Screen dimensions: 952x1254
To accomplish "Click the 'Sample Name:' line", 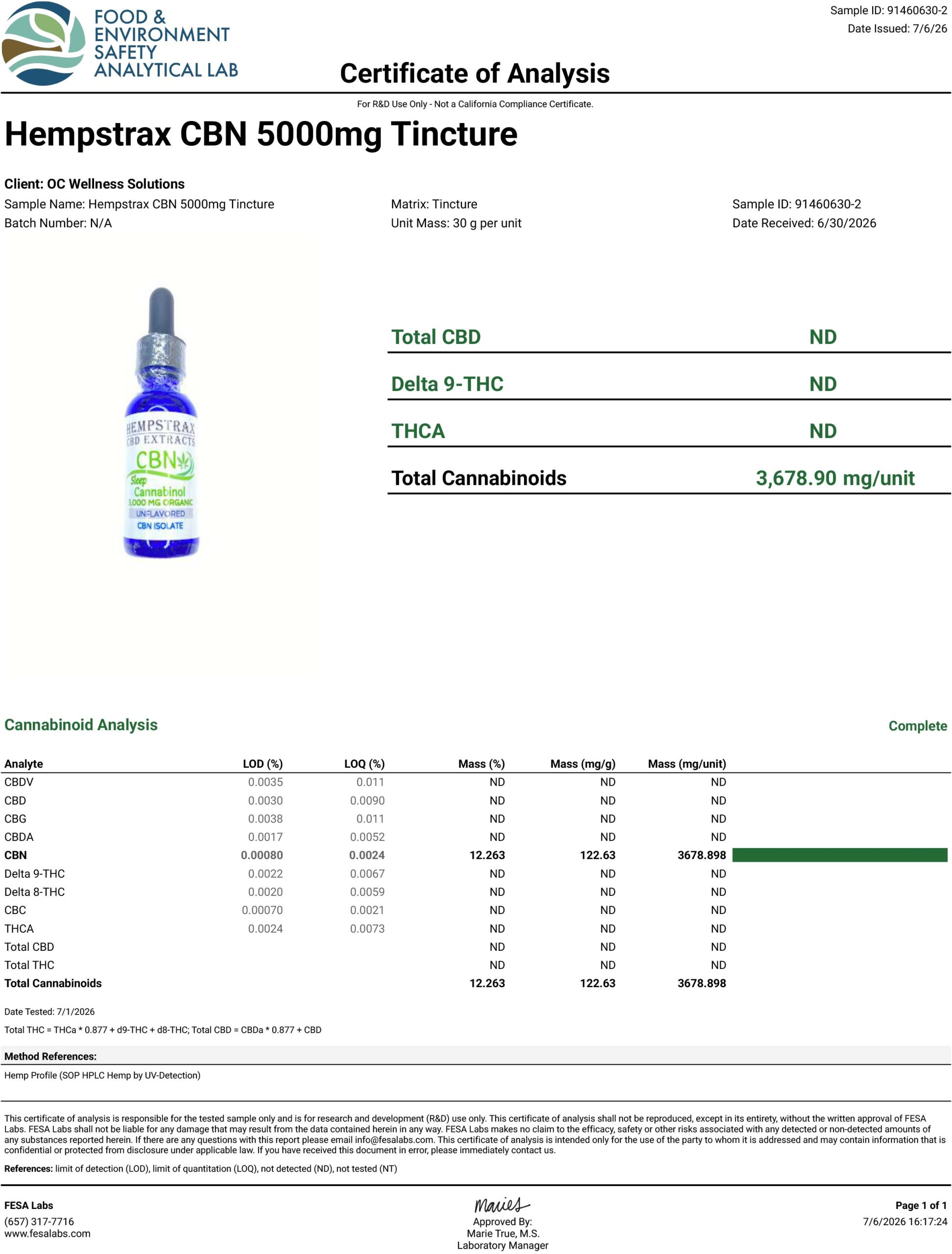I will pos(140,204).
